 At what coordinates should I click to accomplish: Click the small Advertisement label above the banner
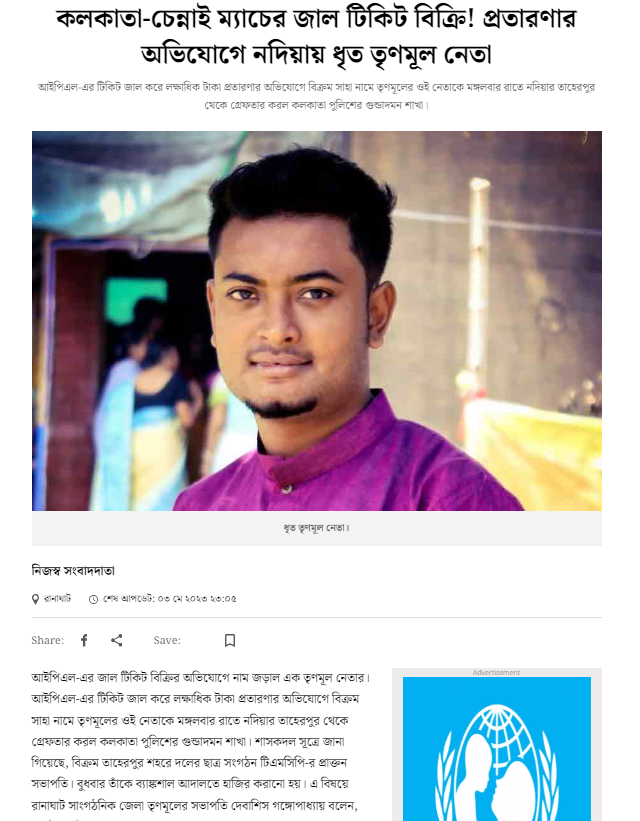pyautogui.click(x=496, y=672)
